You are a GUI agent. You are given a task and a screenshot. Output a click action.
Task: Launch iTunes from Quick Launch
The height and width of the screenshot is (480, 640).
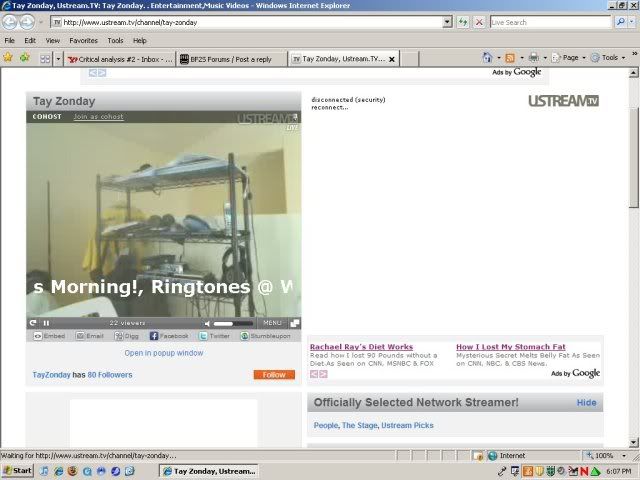point(44,471)
